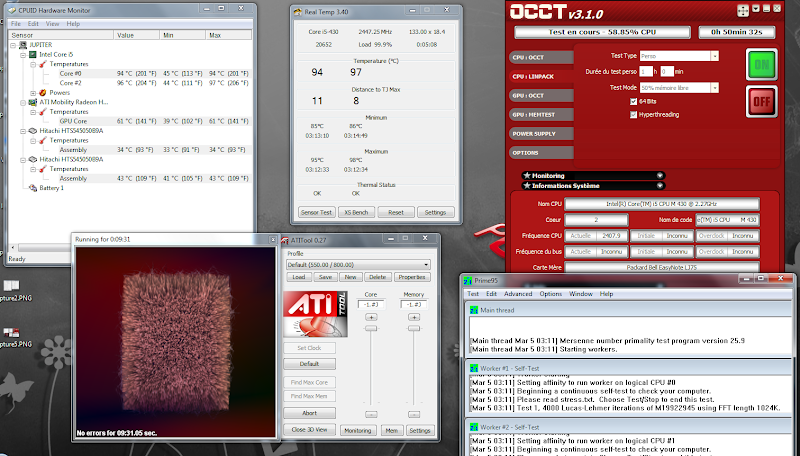This screenshot has width=800, height=456.
Task: Click the XS Bench button in Real Temp
Action: 356,212
